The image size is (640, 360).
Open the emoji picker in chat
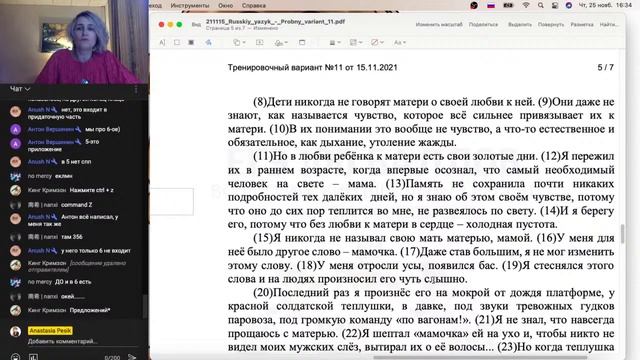[15, 357]
